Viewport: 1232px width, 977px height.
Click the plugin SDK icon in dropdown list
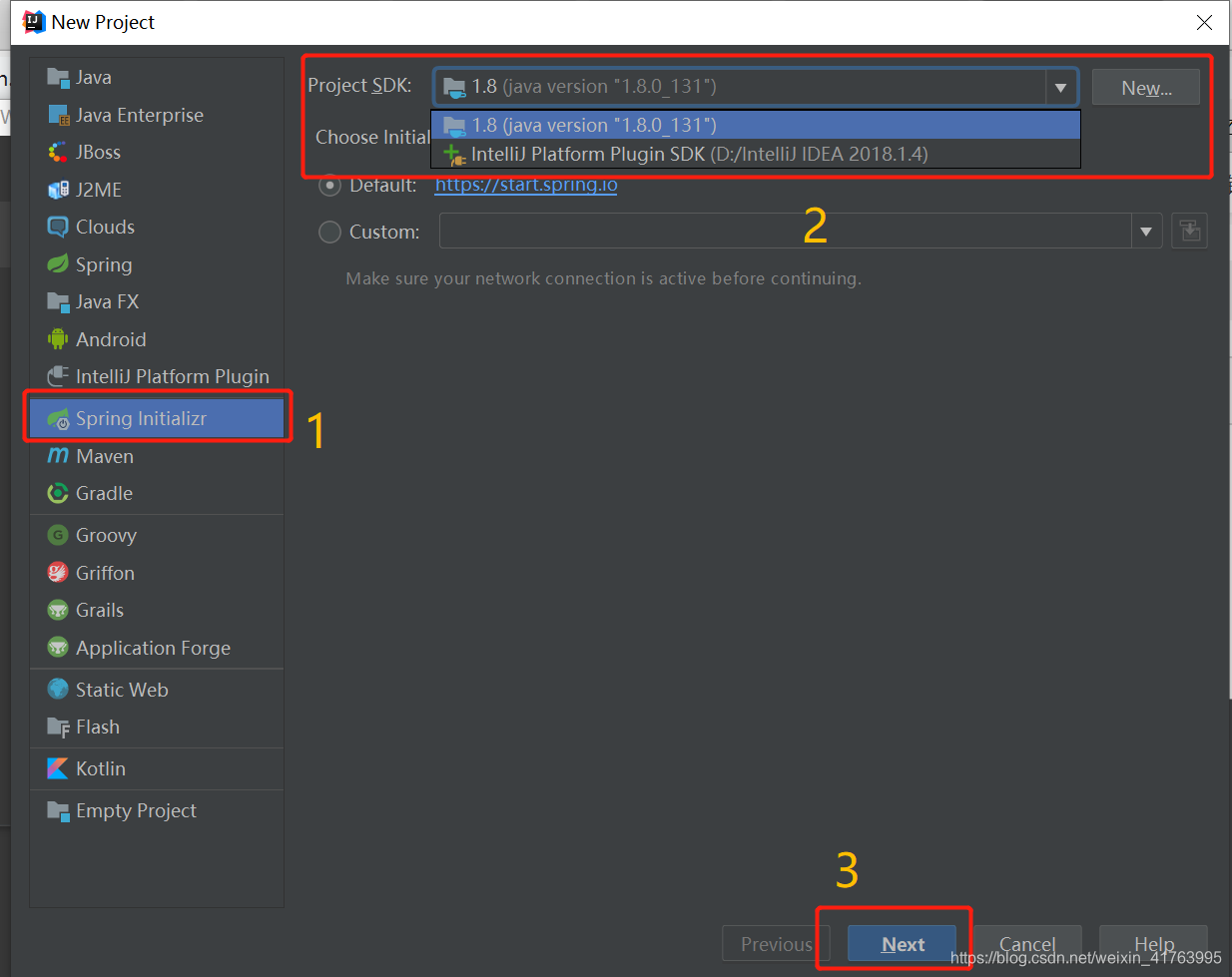454,155
